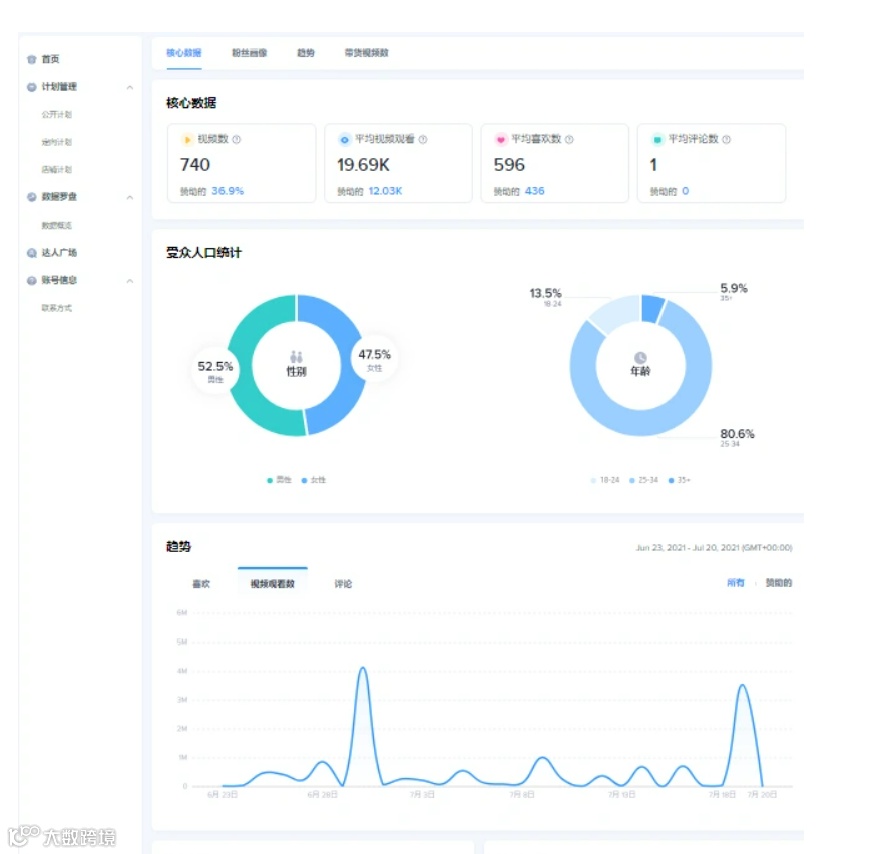Screen dimensions: 882x854
Task: Click the 47.5% female percentage label
Action: coord(375,354)
